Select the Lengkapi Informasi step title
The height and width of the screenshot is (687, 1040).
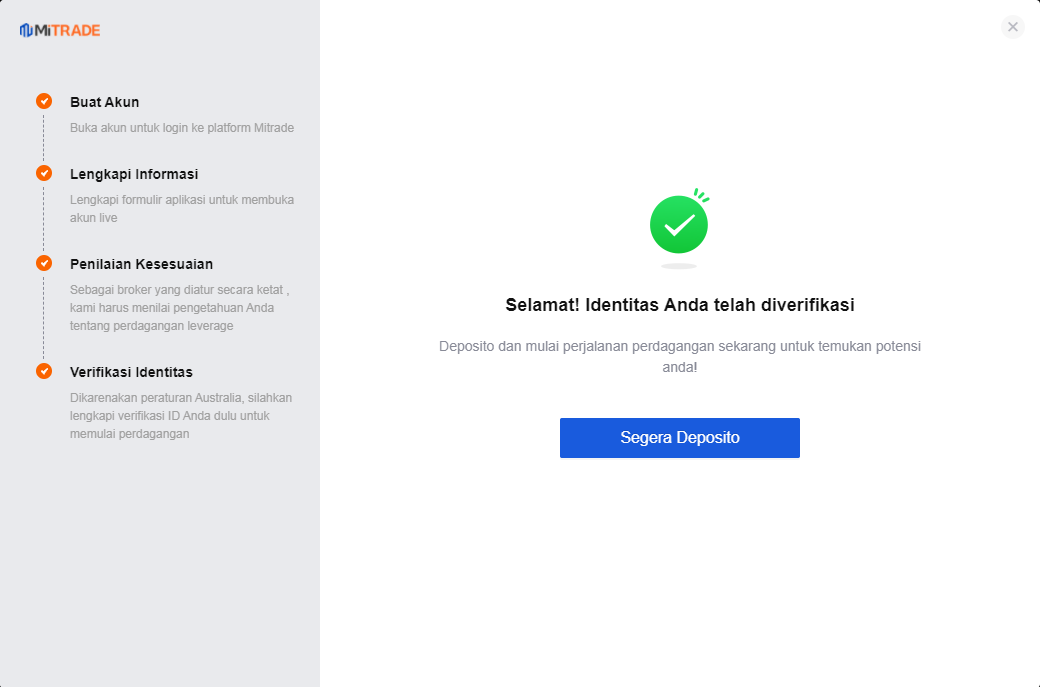pyautogui.click(x=134, y=174)
